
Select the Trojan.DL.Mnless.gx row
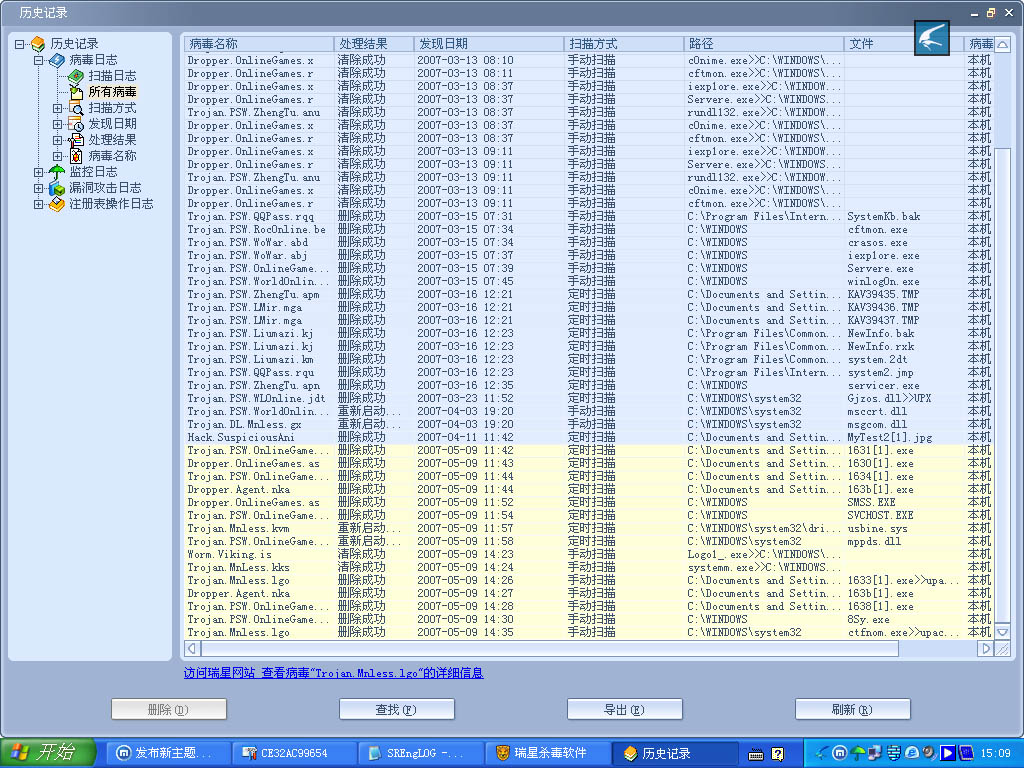588,424
